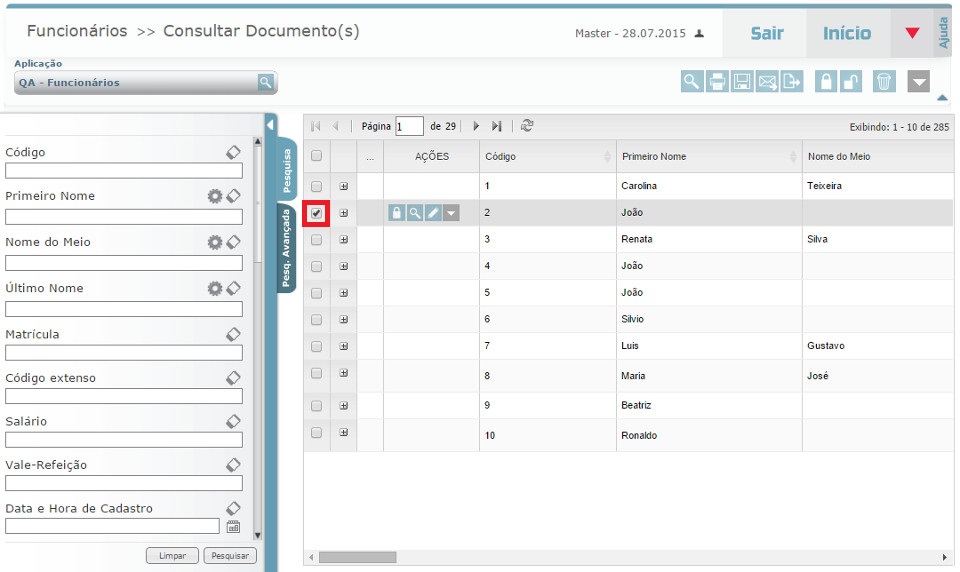The width and height of the screenshot is (960, 572).
Task: Expand the Silvio row details
Action: (x=343, y=320)
